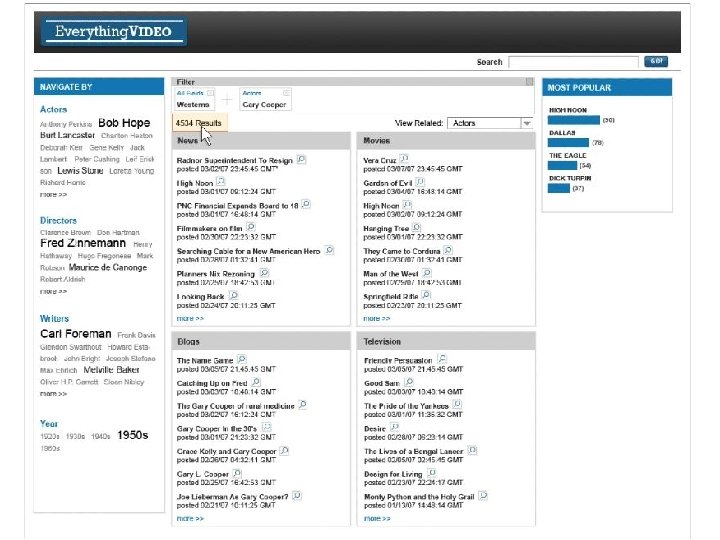
Task: Click the DICK TURPIN popularity bar
Action: [x=559, y=188]
